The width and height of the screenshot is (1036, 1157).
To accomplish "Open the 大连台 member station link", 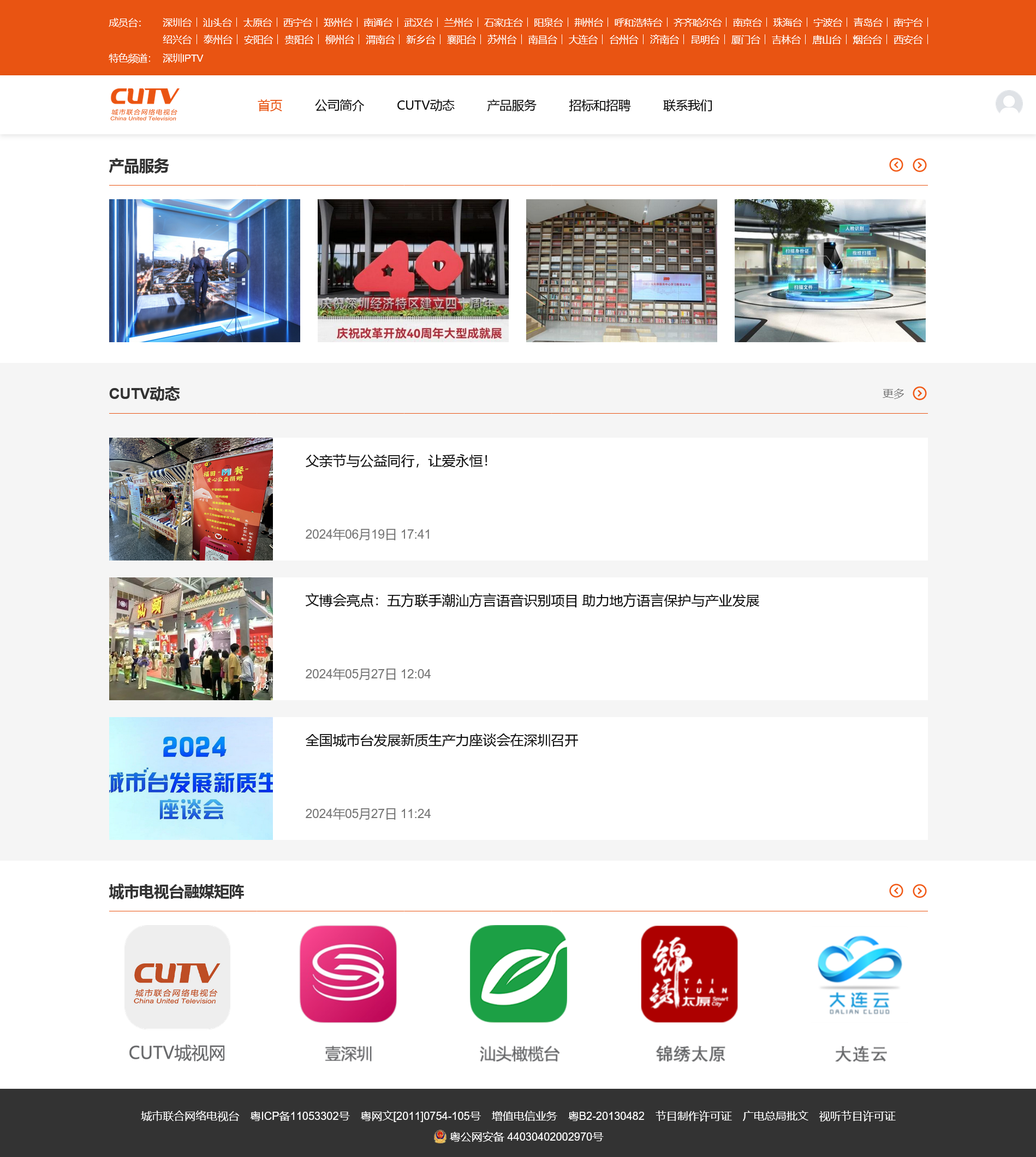I will pos(584,40).
